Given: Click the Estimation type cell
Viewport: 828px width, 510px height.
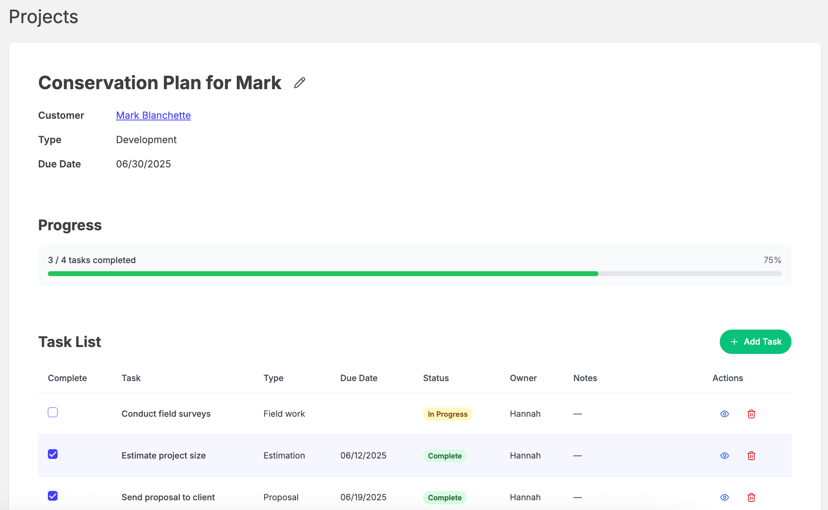Looking at the screenshot, I should pos(284,456).
